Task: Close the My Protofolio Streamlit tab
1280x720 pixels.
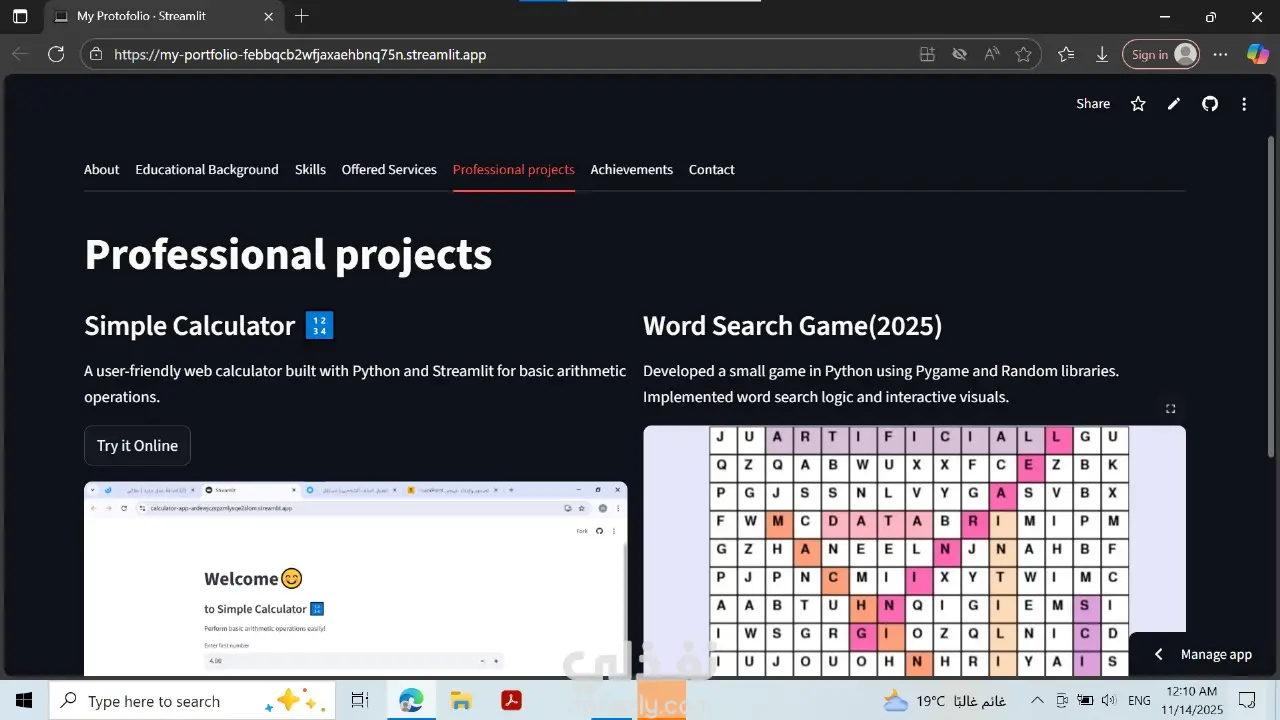Action: coord(268,17)
